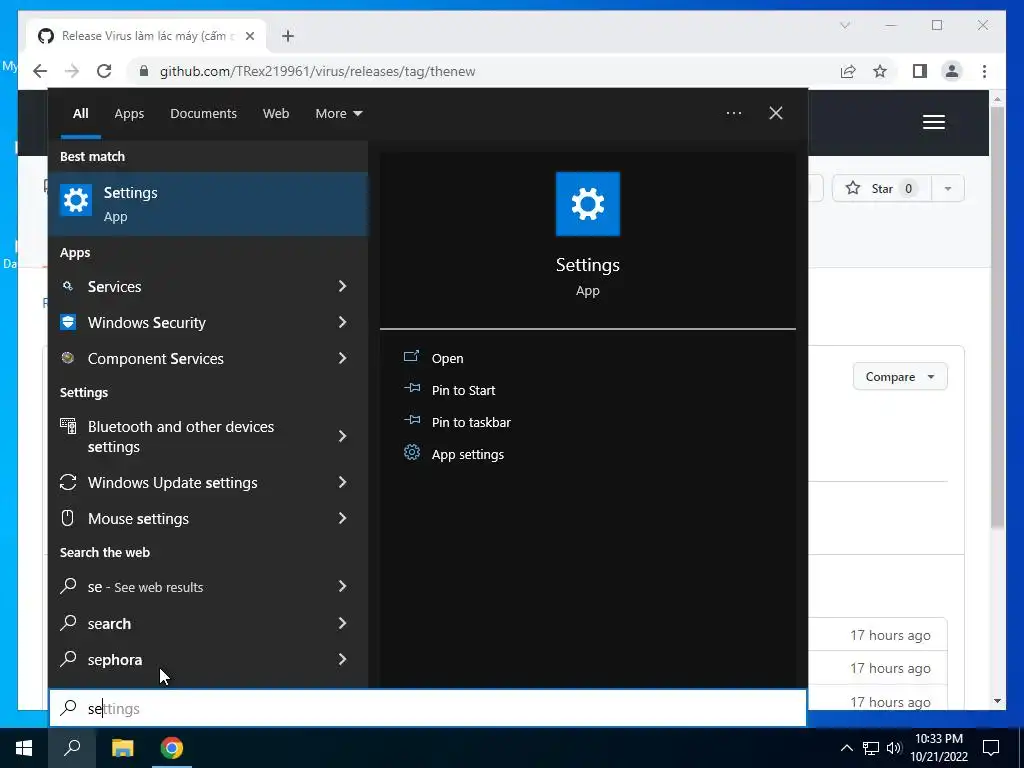Screen dimensions: 1024x768
Task: Click the Chrome address bar URL
Action: [317, 71]
